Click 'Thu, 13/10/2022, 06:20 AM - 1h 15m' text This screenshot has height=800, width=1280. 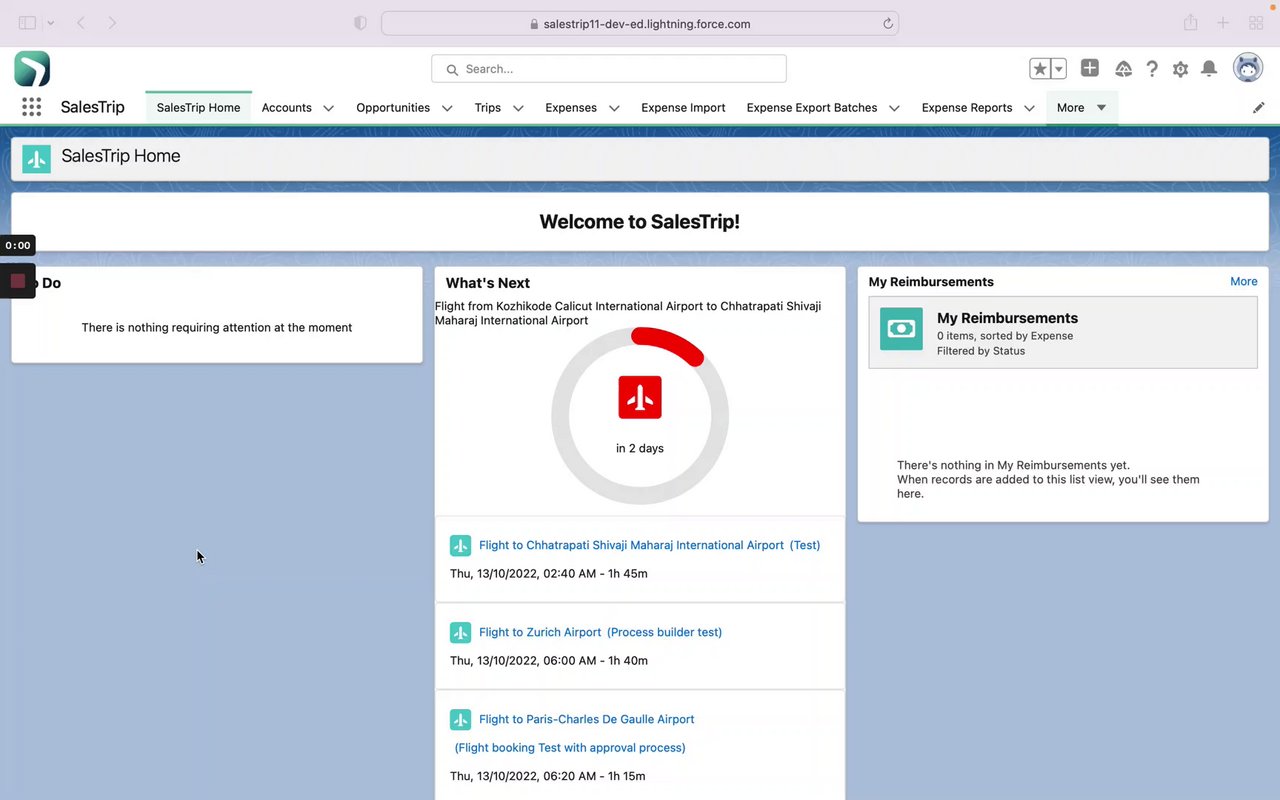click(x=548, y=776)
